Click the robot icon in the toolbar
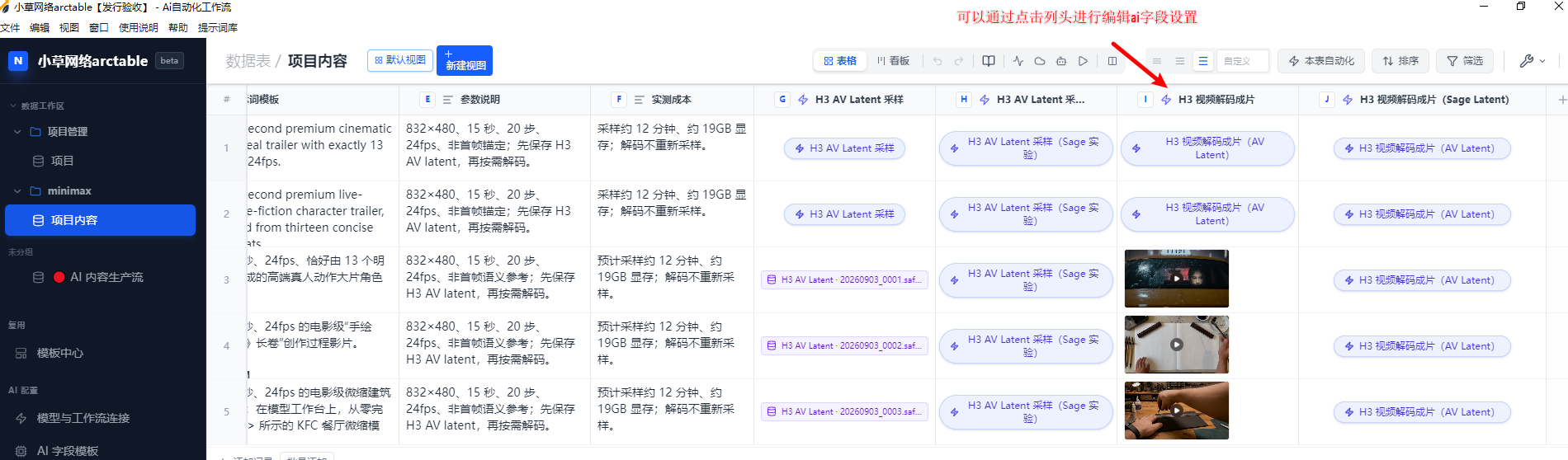 [x=1061, y=61]
